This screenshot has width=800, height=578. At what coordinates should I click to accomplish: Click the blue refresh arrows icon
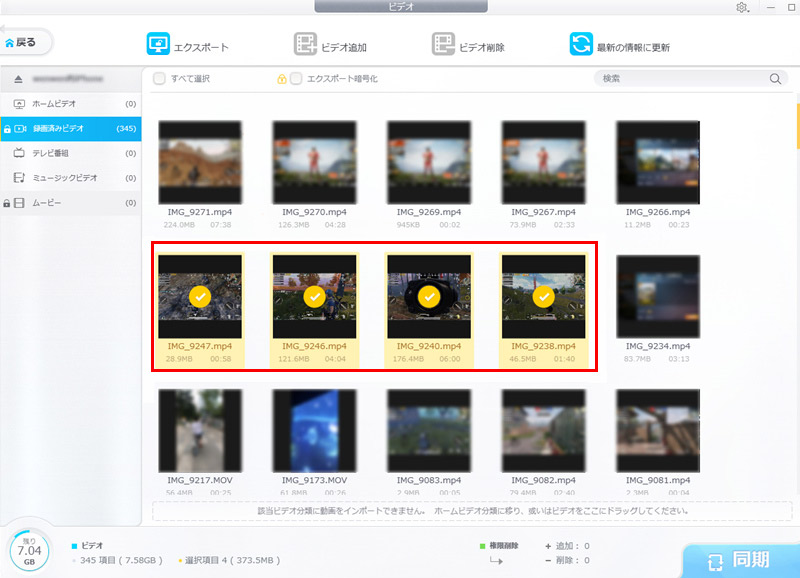[x=581, y=44]
